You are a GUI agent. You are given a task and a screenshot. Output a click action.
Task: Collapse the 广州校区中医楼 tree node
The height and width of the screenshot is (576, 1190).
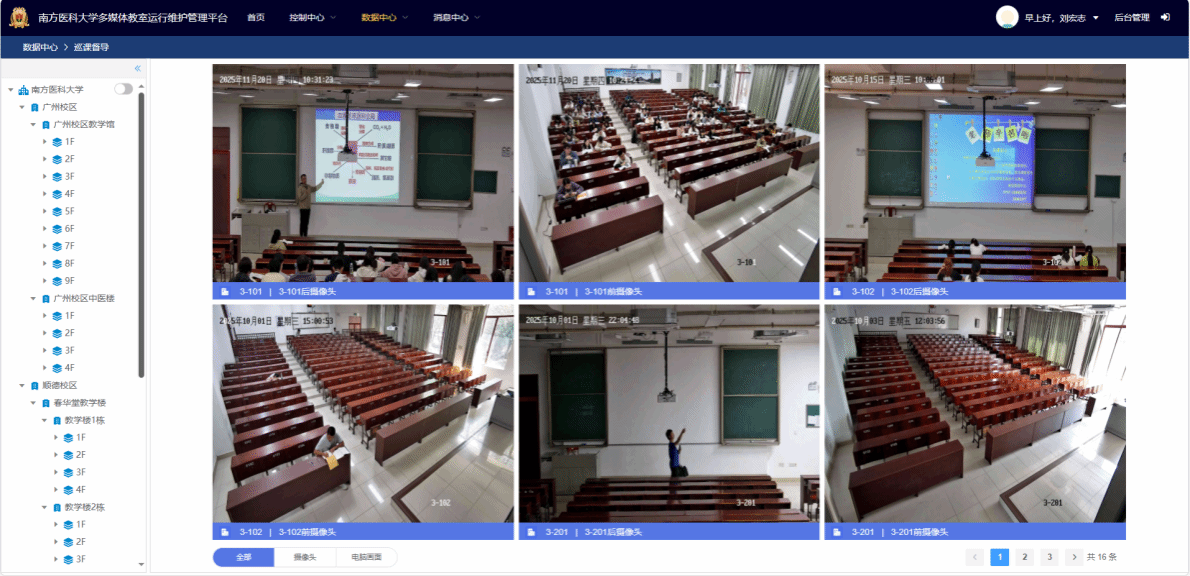click(33, 298)
